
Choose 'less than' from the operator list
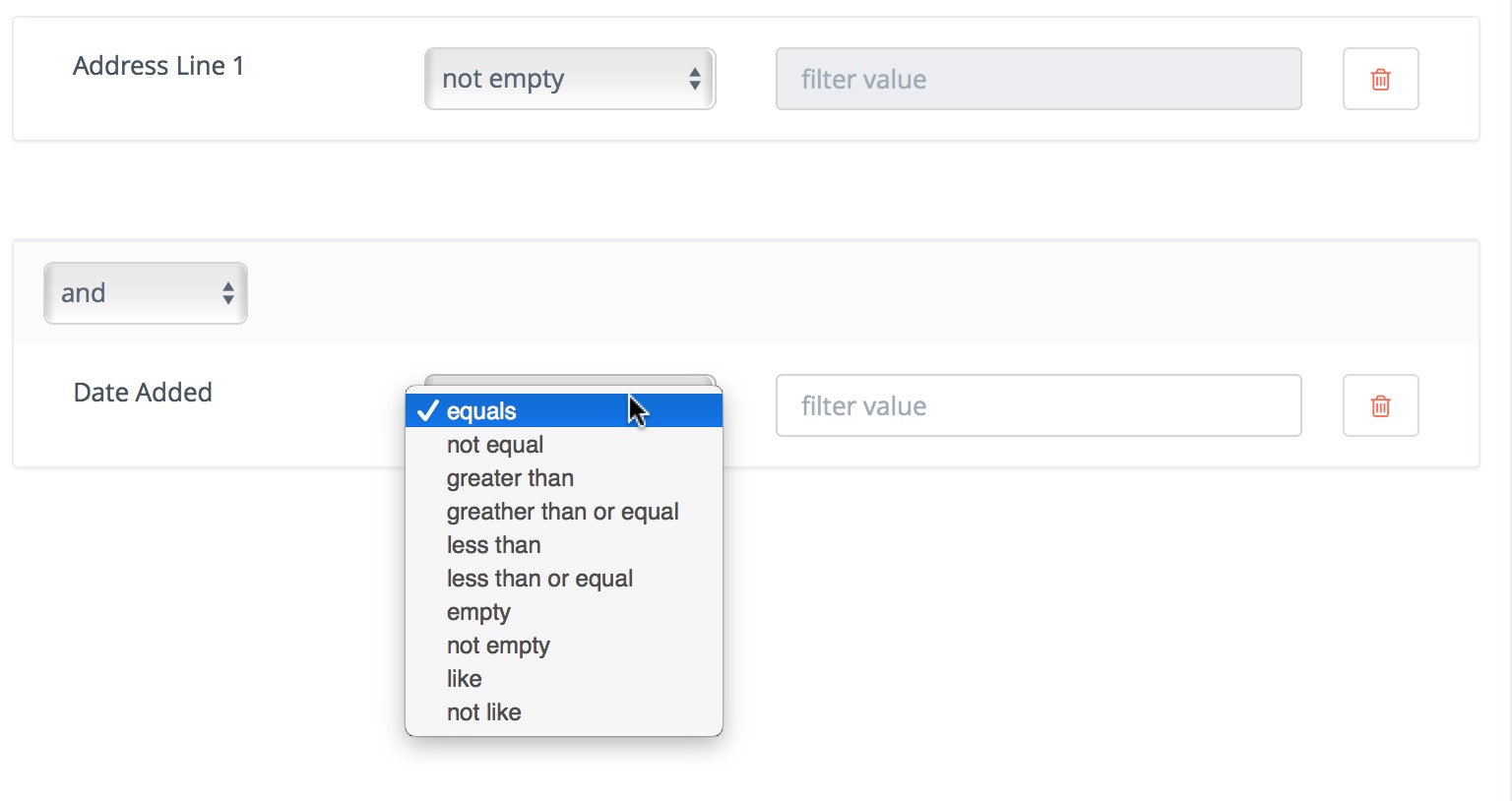(493, 545)
